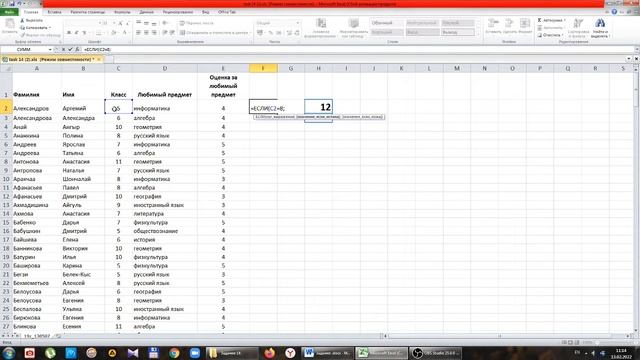
Task: Open the Name Box dropdown arrow
Action: (50, 49)
